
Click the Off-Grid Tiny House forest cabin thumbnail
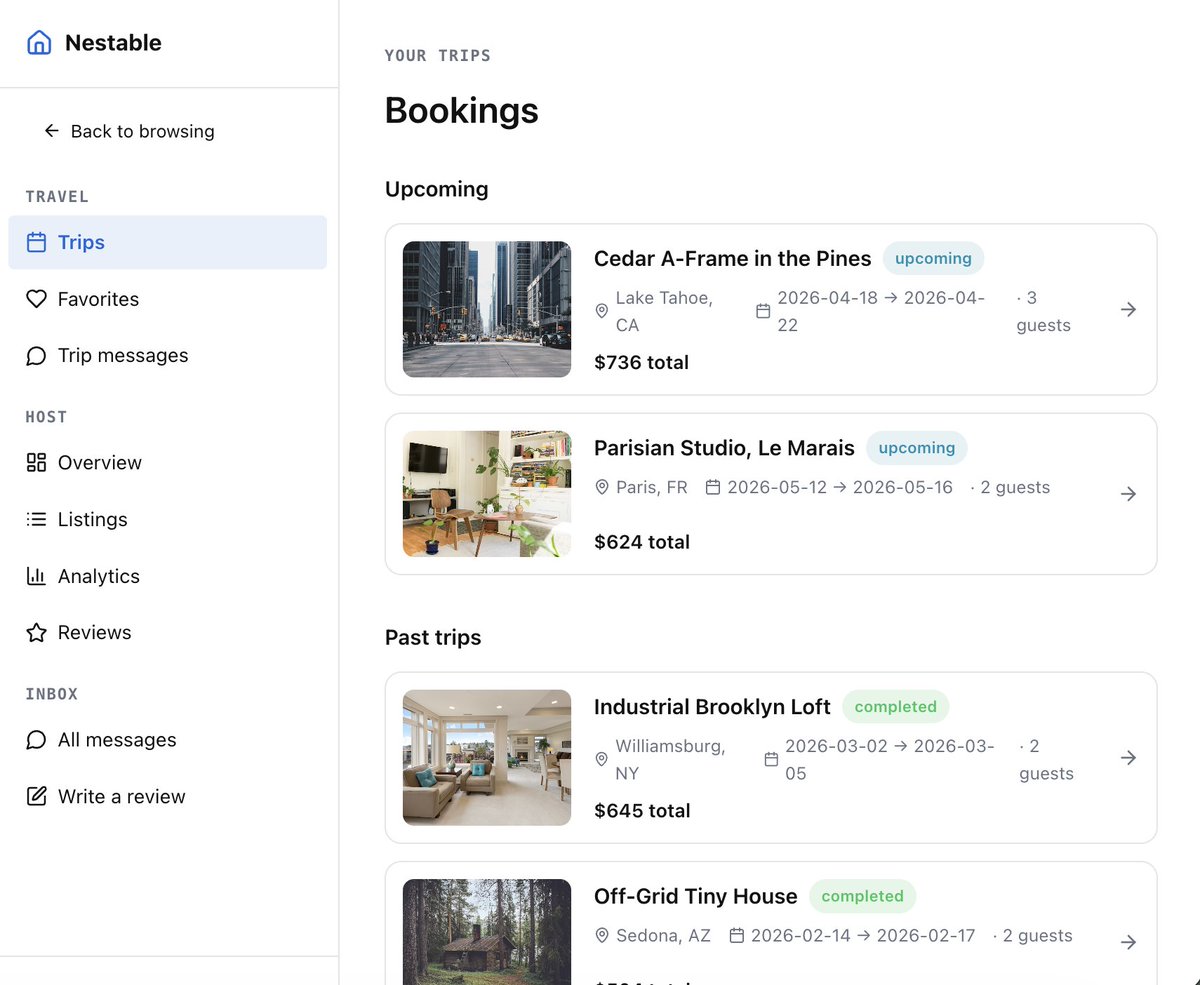pos(487,932)
